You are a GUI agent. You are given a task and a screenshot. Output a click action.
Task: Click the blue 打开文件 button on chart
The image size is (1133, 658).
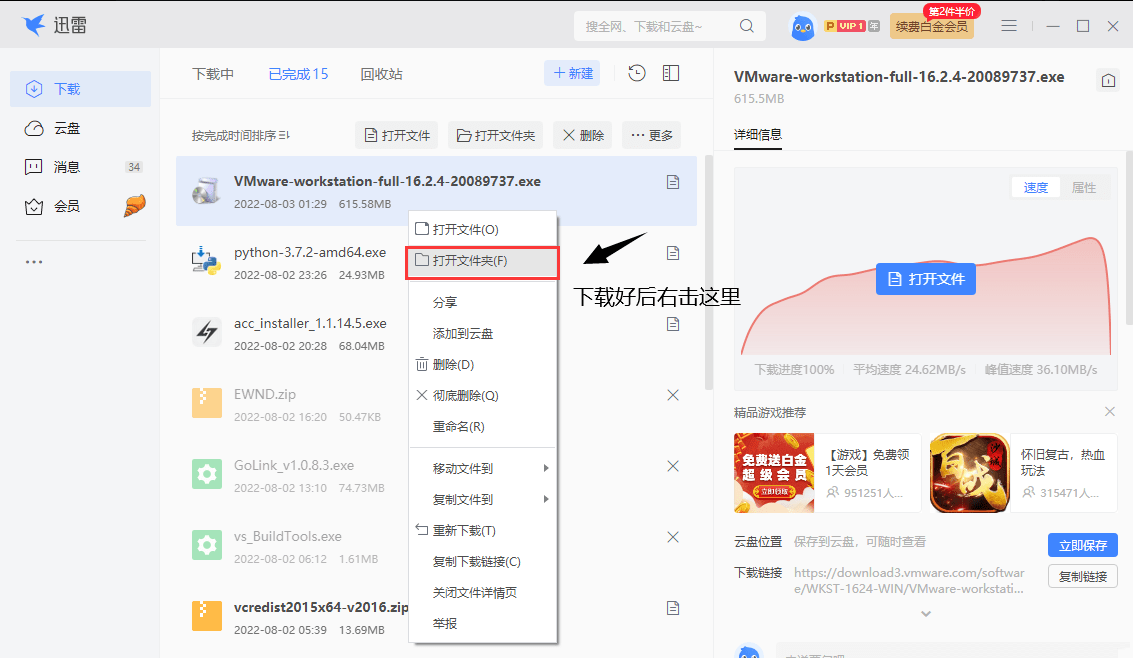926,279
